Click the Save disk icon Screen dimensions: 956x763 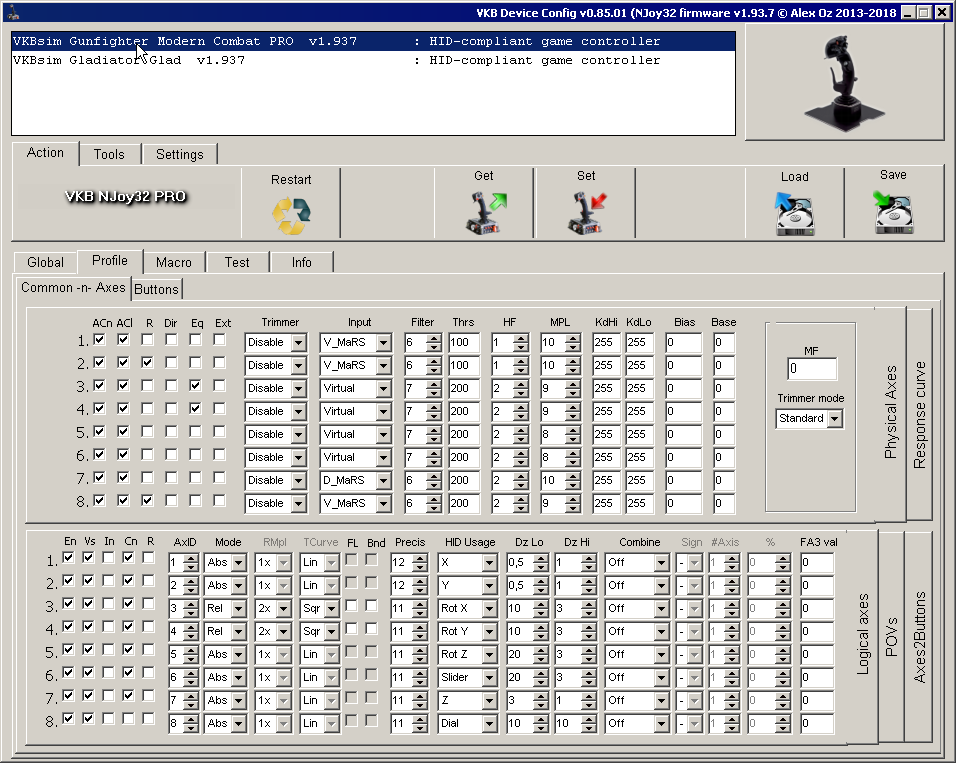(893, 212)
